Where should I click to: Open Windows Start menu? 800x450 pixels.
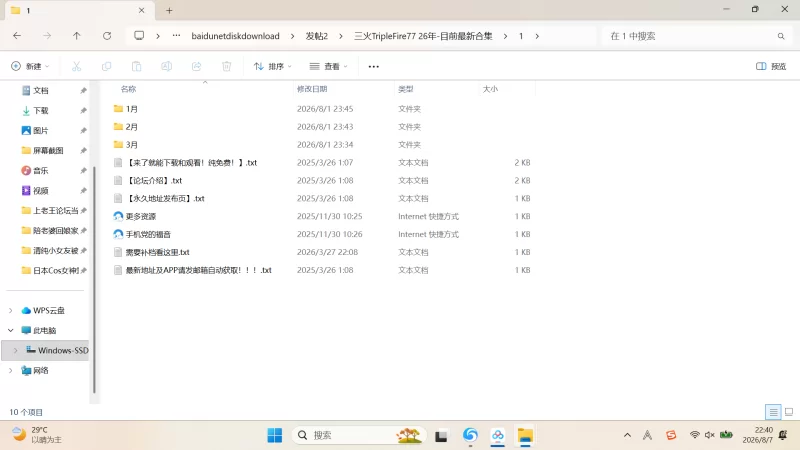(x=274, y=435)
